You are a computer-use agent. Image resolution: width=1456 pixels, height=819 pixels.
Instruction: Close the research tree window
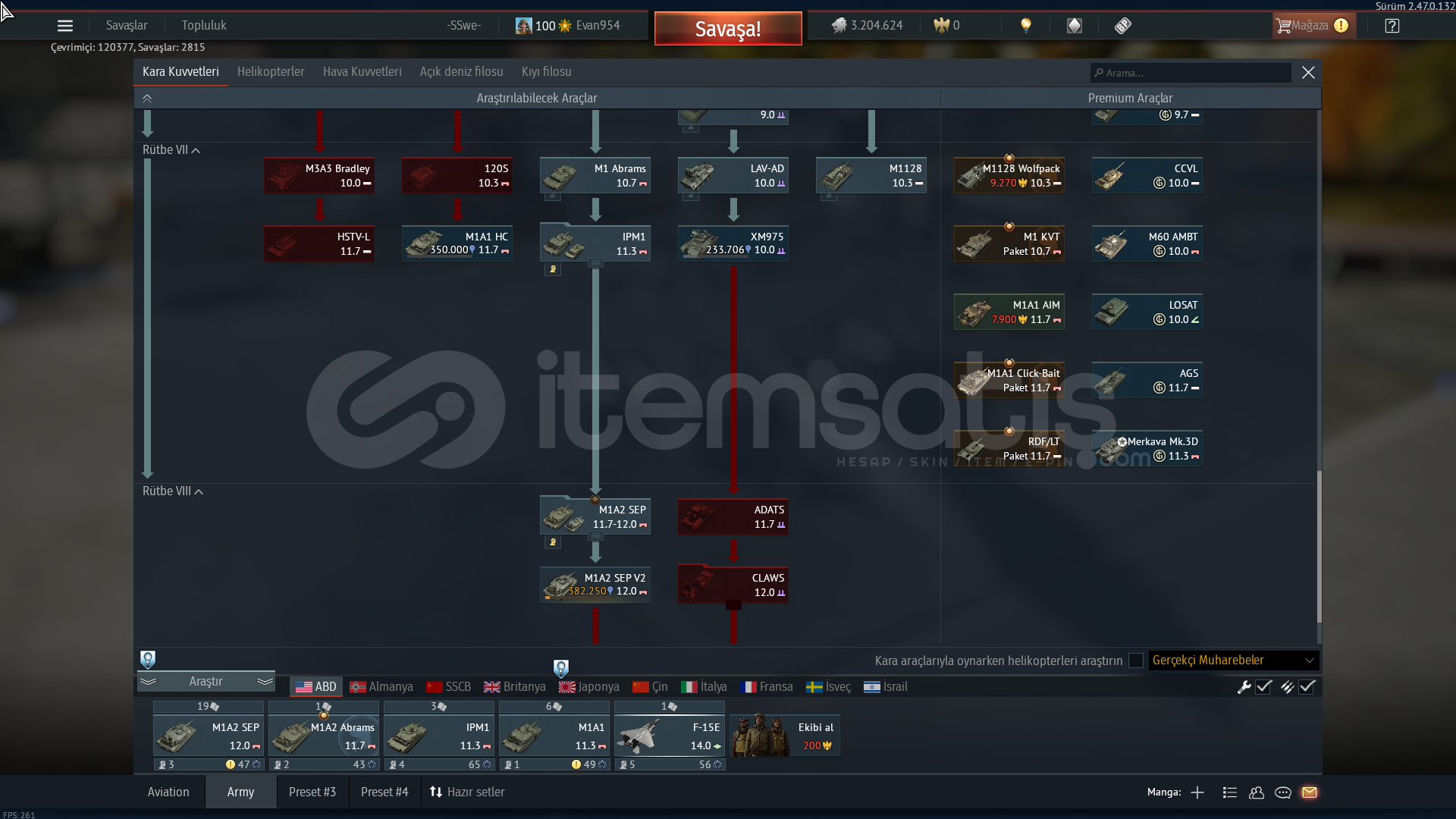(x=1308, y=73)
